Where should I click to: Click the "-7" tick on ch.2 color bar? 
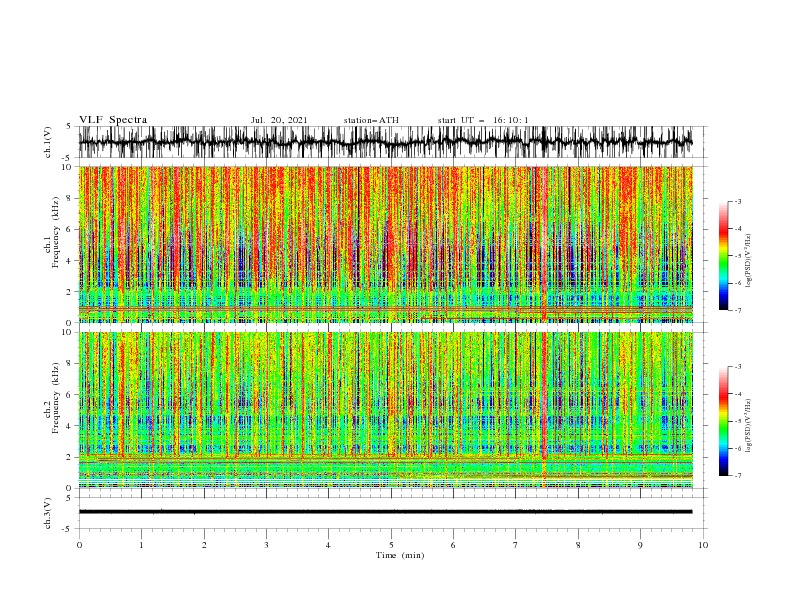pyautogui.click(x=738, y=476)
